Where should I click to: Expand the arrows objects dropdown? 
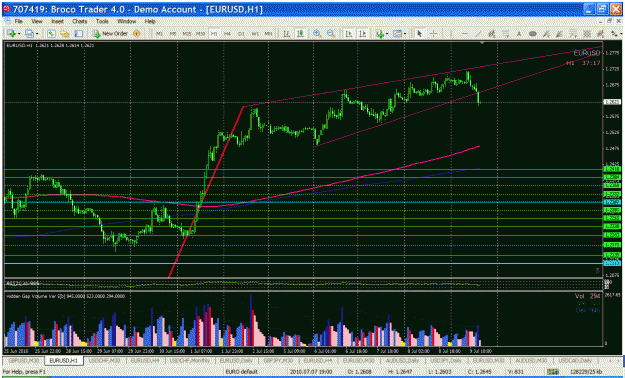[621, 34]
